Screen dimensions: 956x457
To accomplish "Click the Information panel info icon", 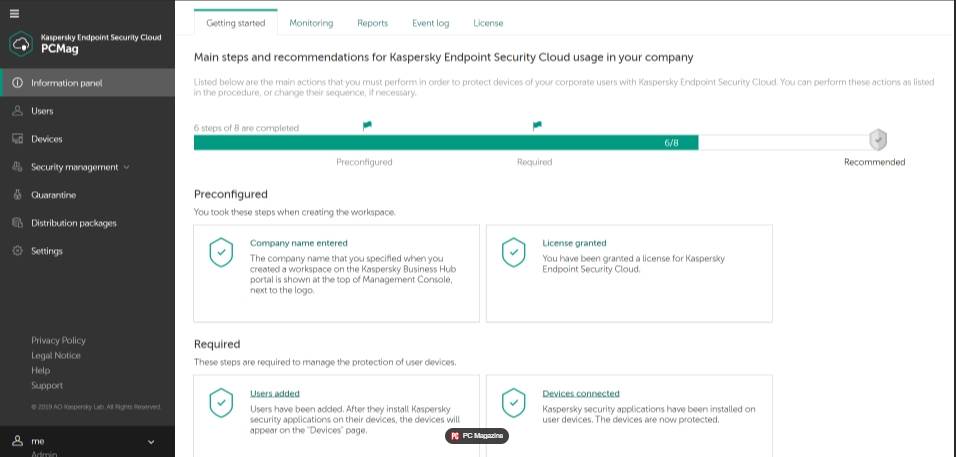I will pos(18,83).
